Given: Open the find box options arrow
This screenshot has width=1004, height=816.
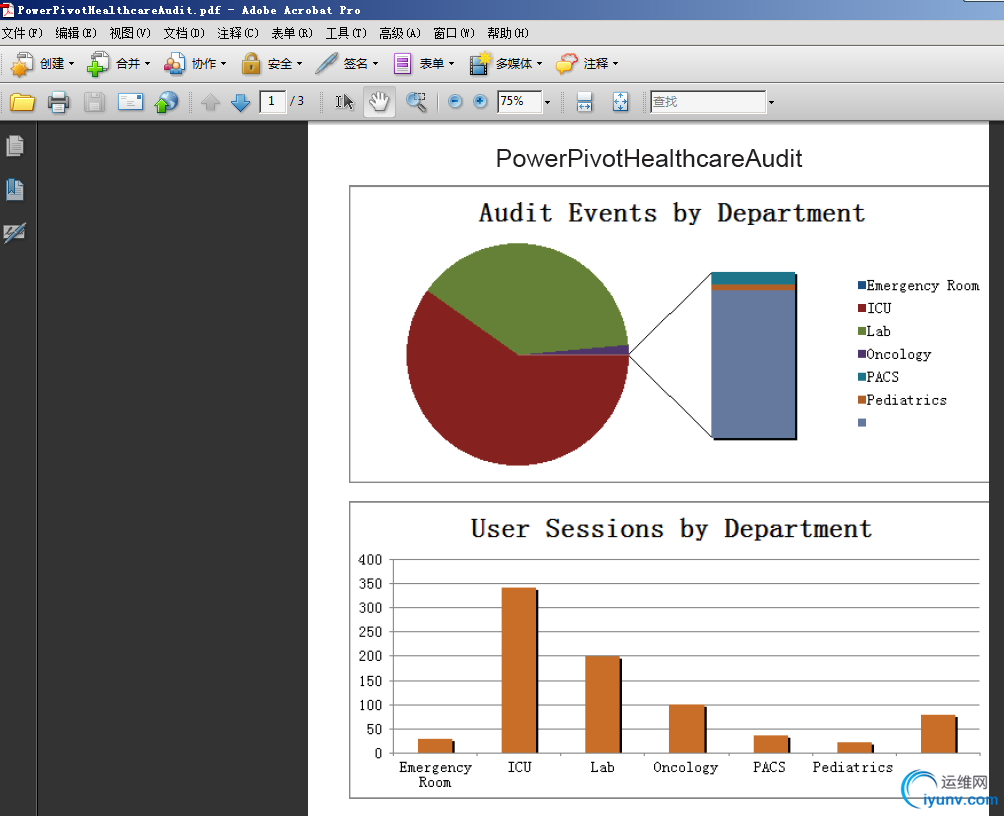Looking at the screenshot, I should click(771, 102).
